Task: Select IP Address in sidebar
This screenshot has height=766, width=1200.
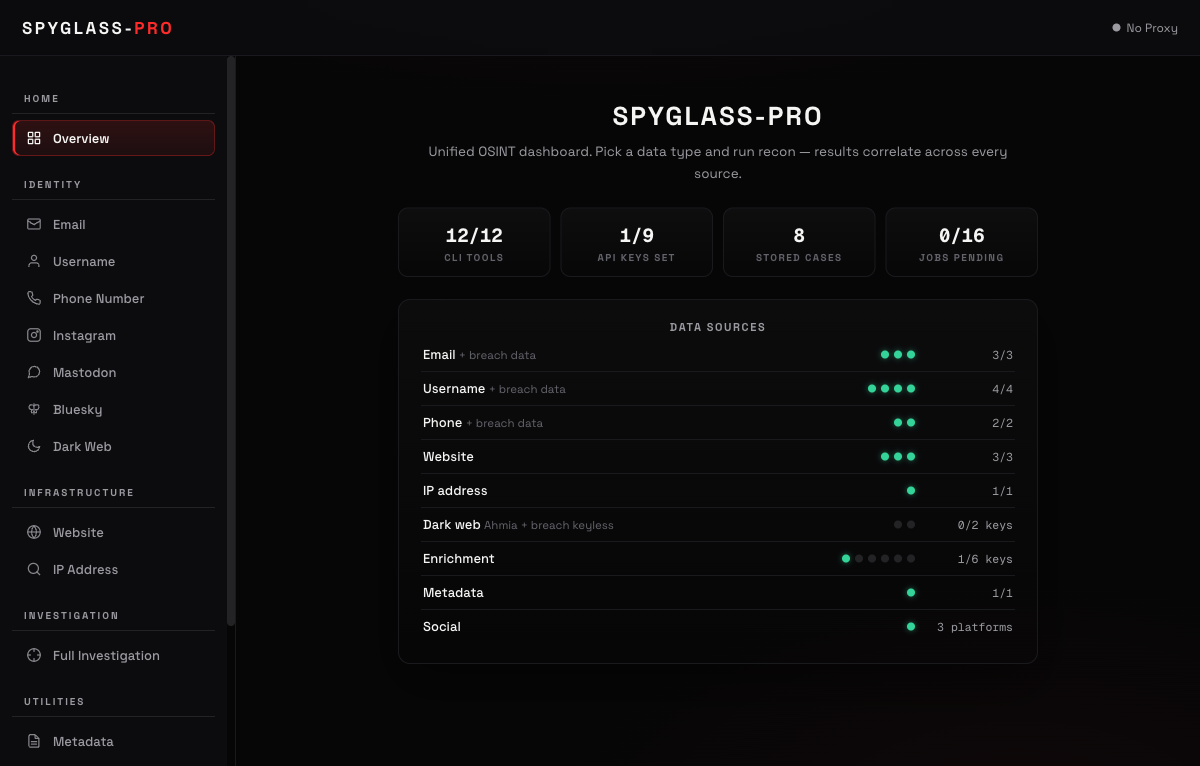Action: pyautogui.click(x=114, y=569)
